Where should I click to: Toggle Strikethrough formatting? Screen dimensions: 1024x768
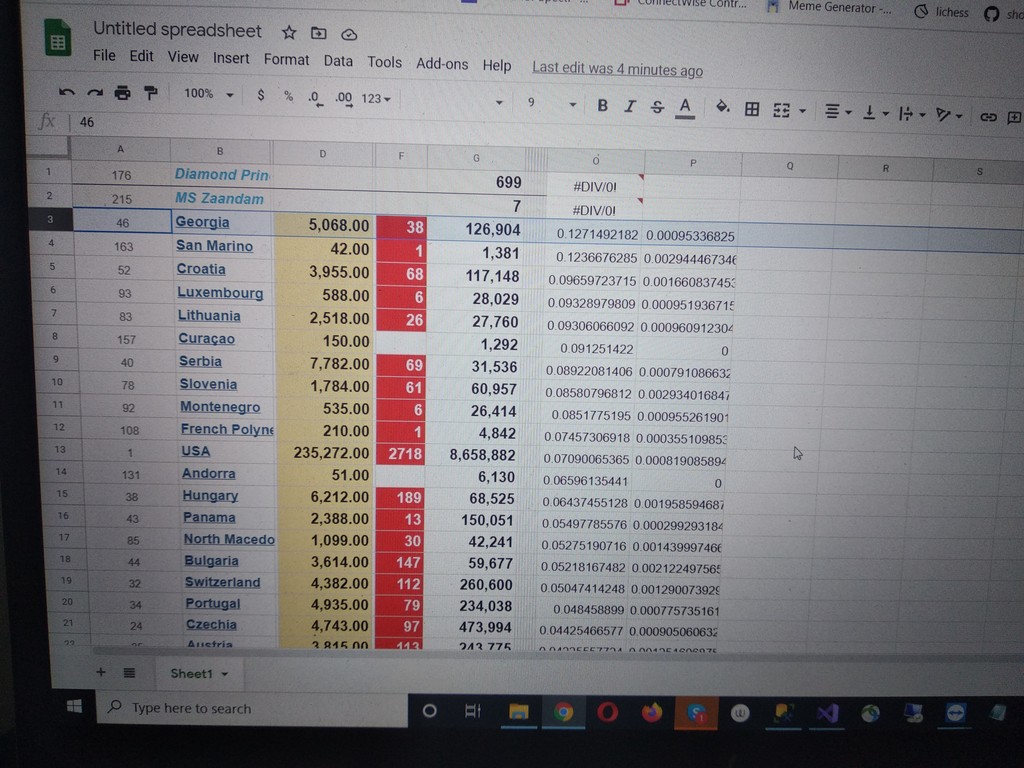657,107
